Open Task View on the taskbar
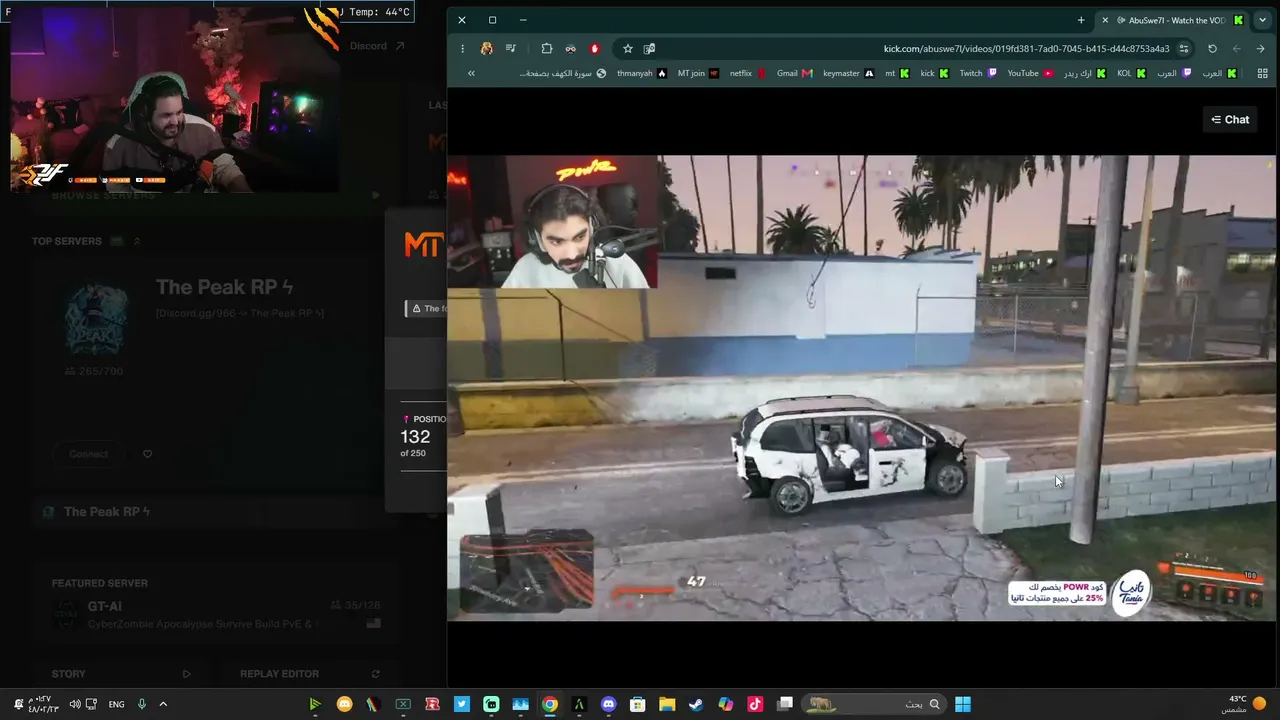 [x=785, y=704]
